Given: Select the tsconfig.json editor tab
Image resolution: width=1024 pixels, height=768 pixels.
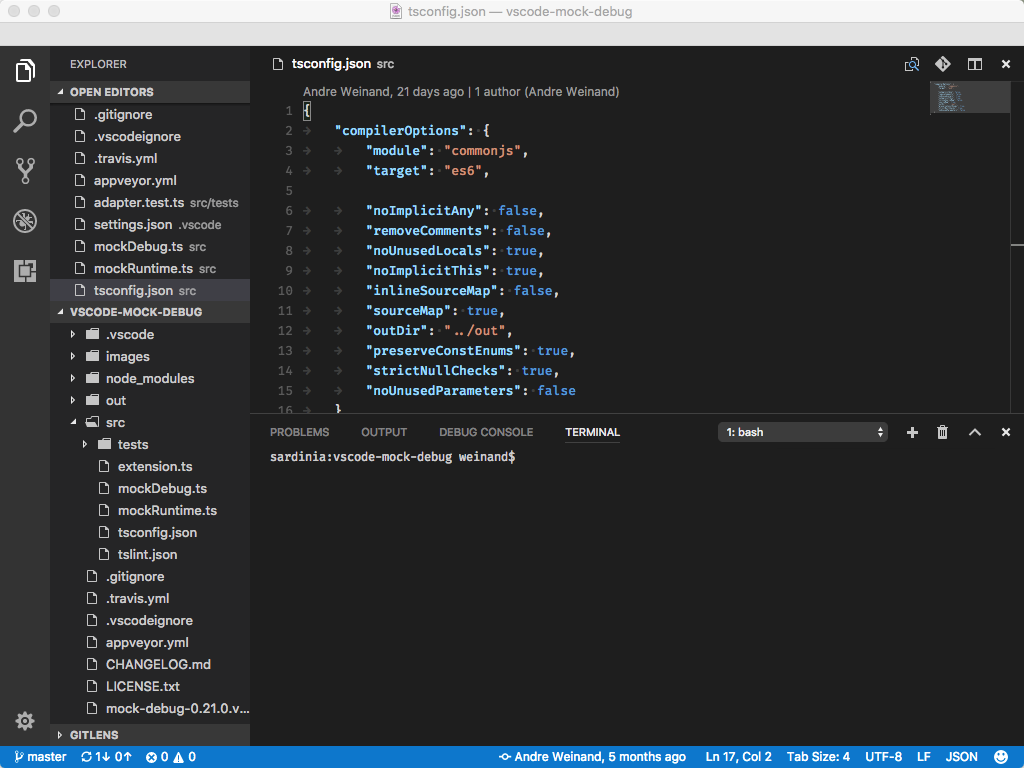Looking at the screenshot, I should (333, 64).
